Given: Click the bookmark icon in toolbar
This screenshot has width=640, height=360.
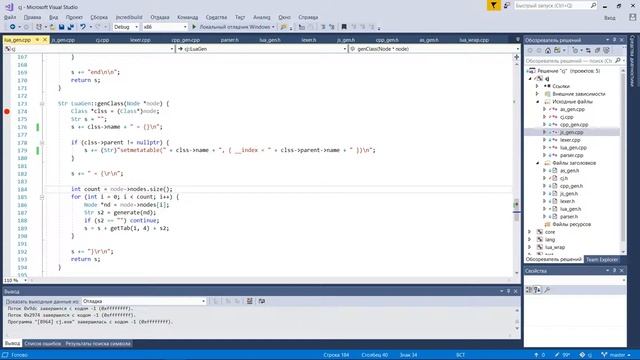Looking at the screenshot, I should tap(344, 27).
